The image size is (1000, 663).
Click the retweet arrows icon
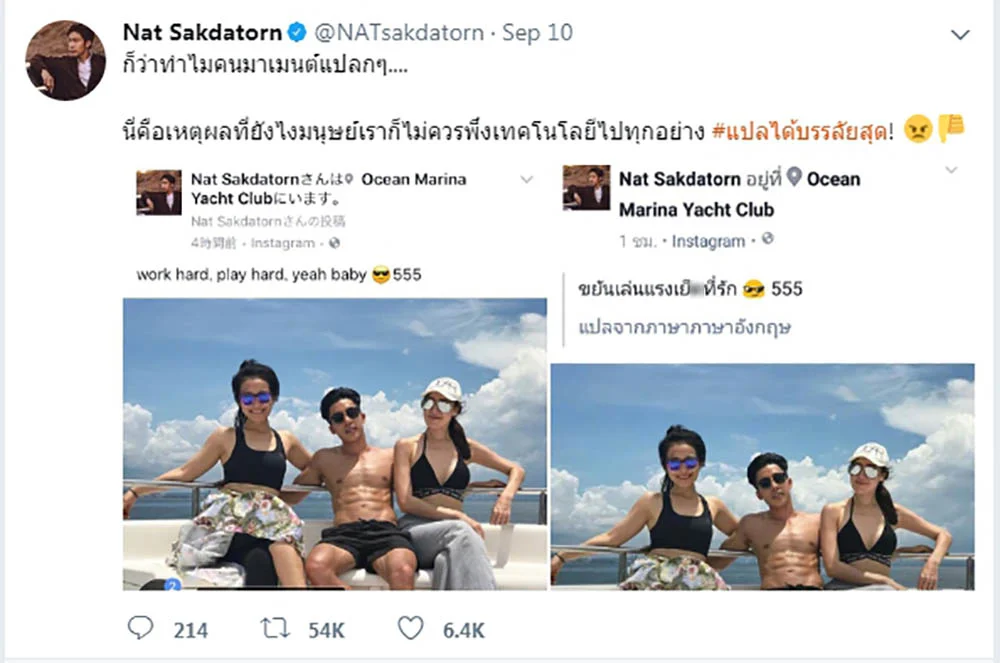pyautogui.click(x=275, y=629)
